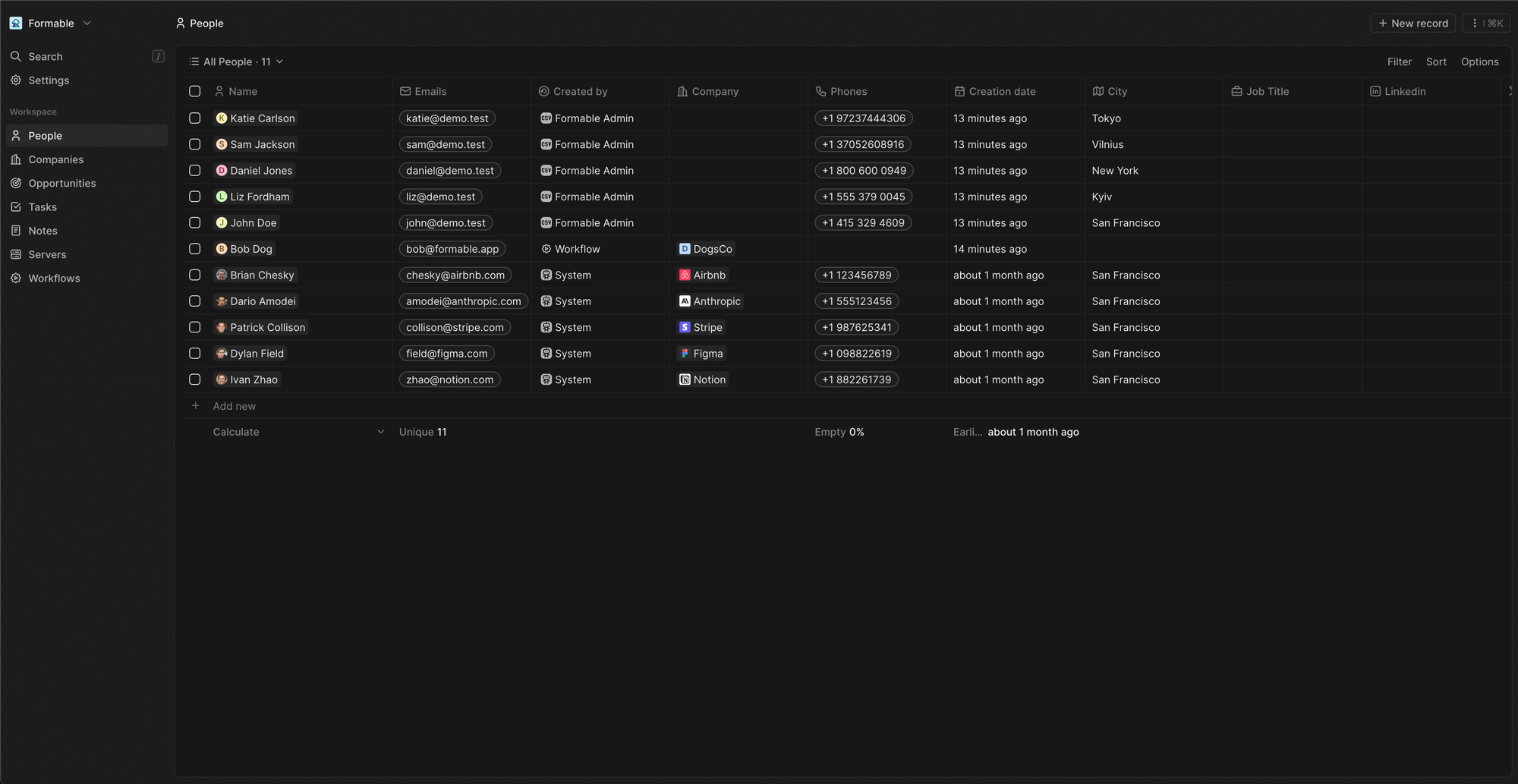1518x784 pixels.
Task: Create a New record
Action: [x=1412, y=23]
